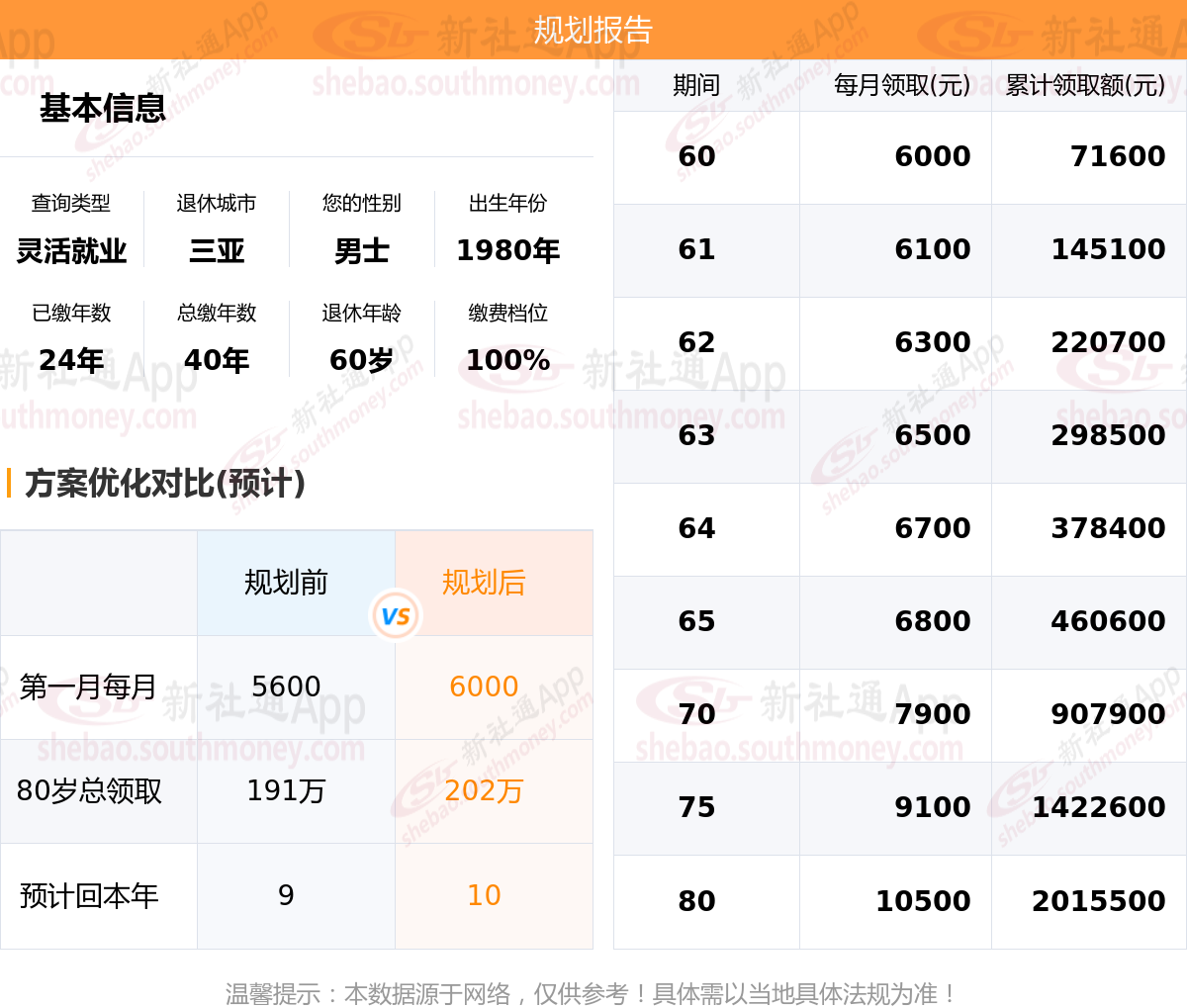Click cumulative amount 460600

click(1109, 621)
